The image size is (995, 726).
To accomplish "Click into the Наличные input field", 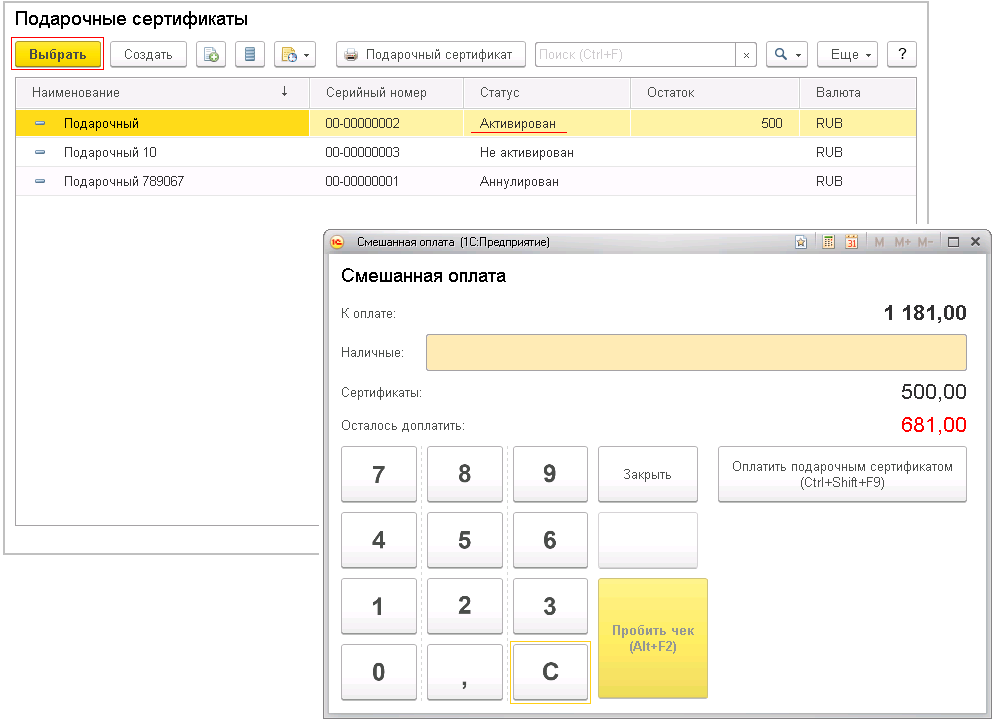I will [x=696, y=353].
